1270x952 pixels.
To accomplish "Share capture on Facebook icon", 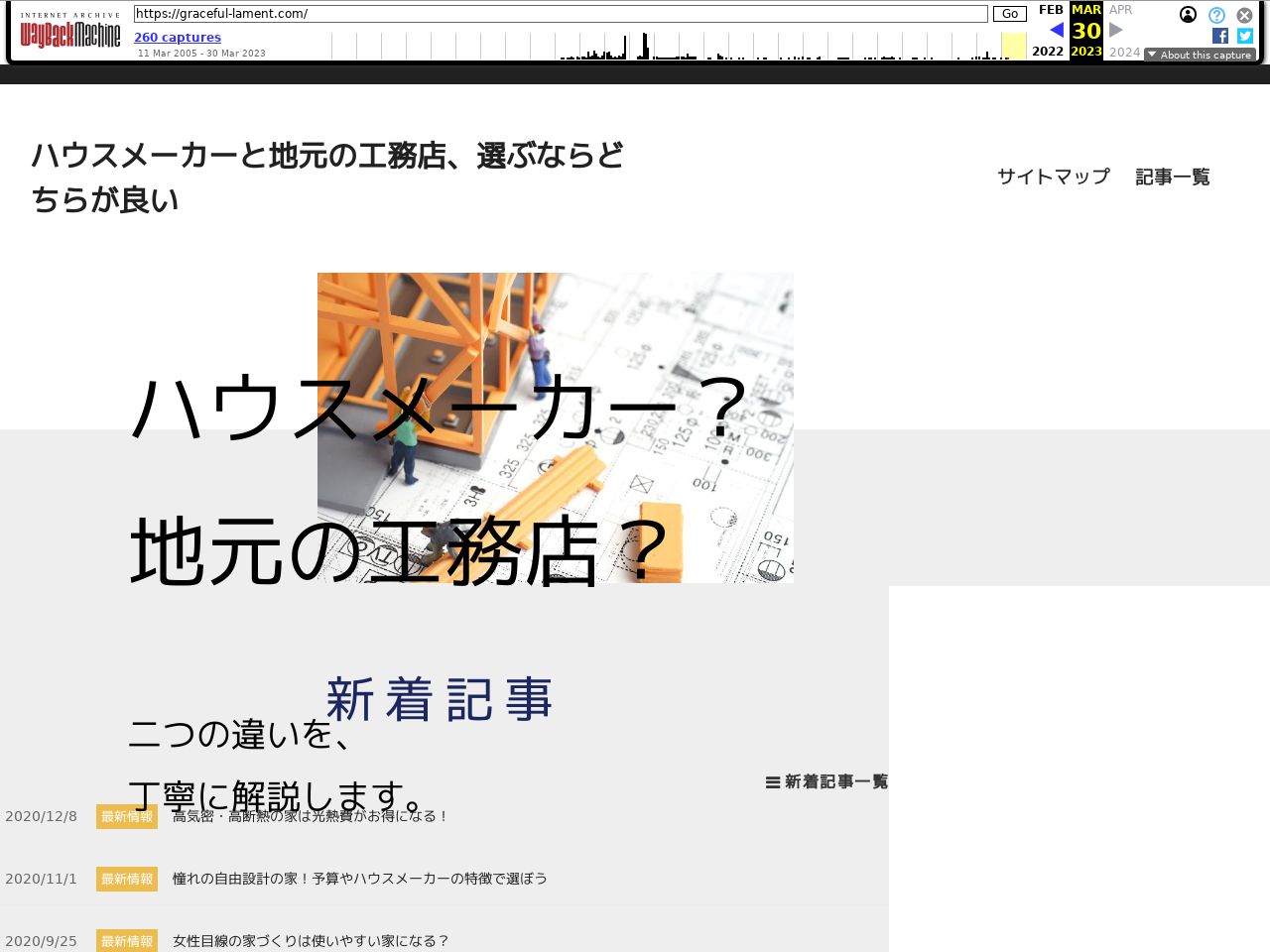I will [1220, 36].
